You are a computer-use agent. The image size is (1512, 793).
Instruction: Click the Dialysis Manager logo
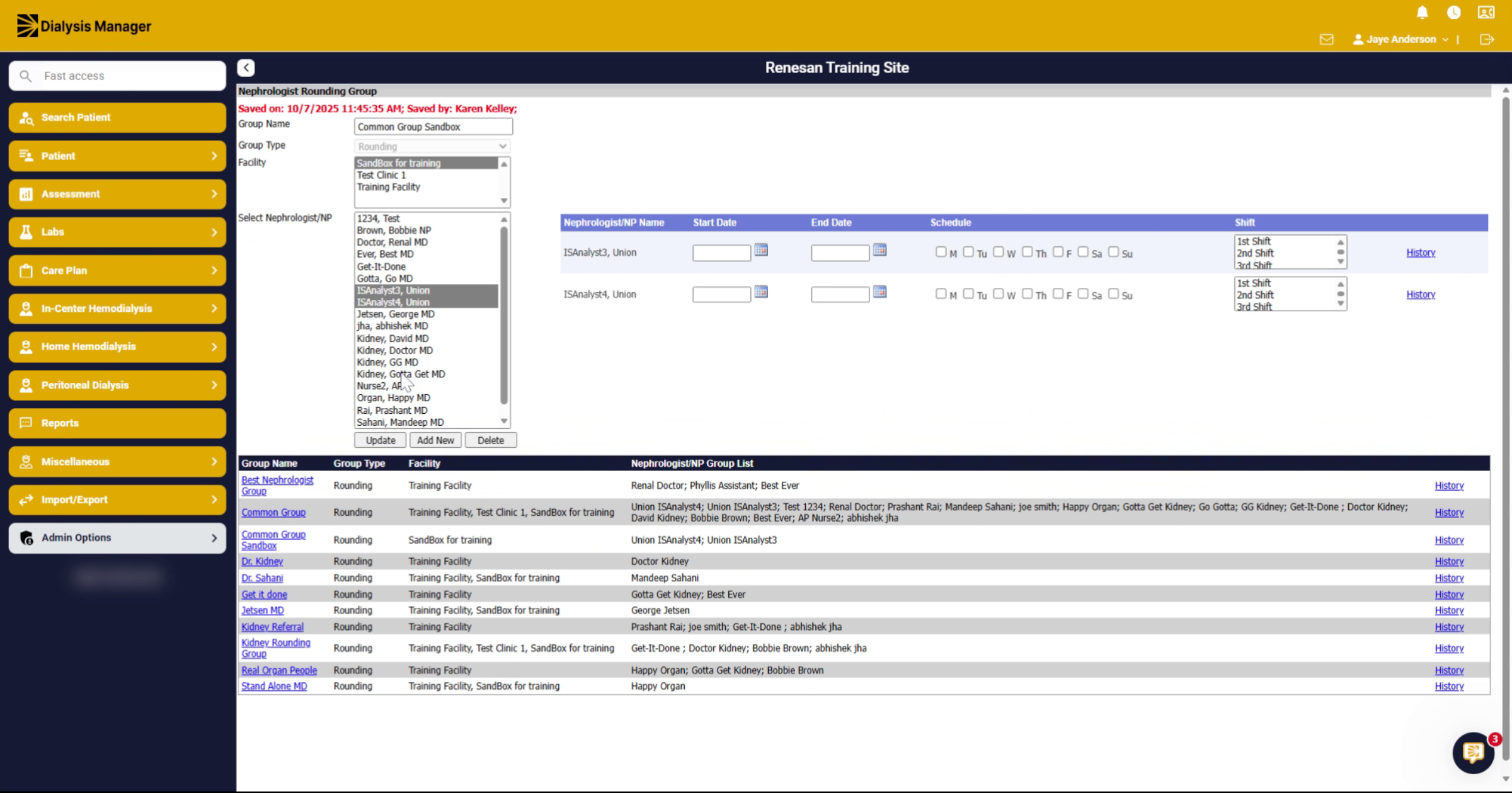pyautogui.click(x=84, y=26)
